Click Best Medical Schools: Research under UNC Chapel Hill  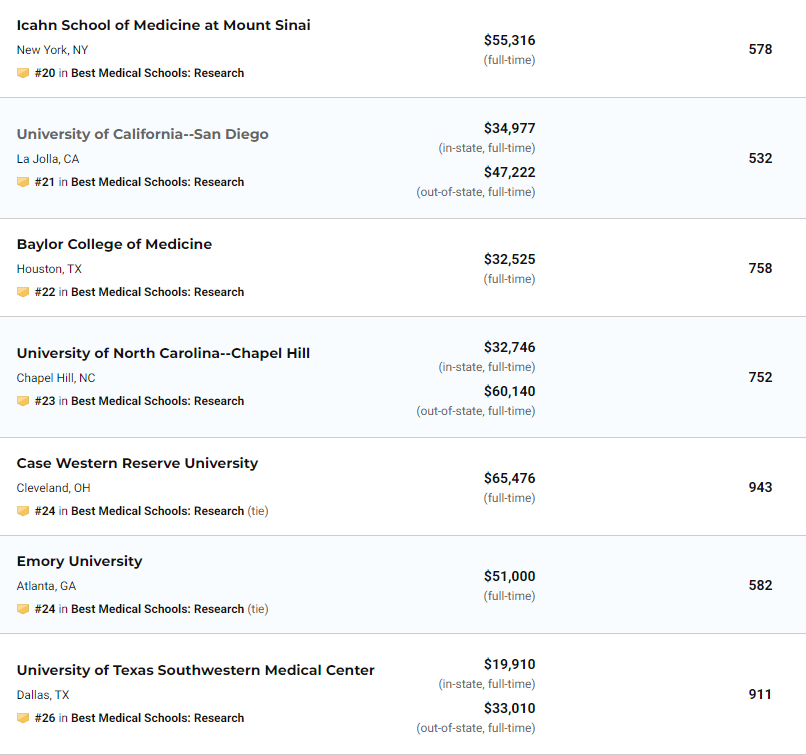(x=157, y=401)
